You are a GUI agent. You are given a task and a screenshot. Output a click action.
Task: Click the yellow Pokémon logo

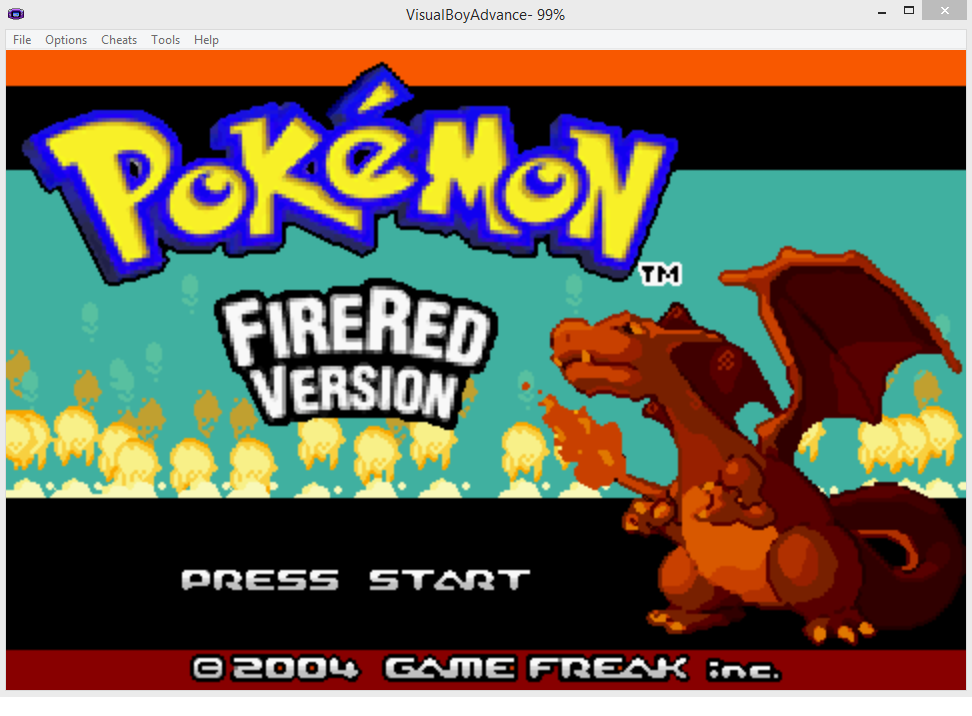tap(350, 180)
